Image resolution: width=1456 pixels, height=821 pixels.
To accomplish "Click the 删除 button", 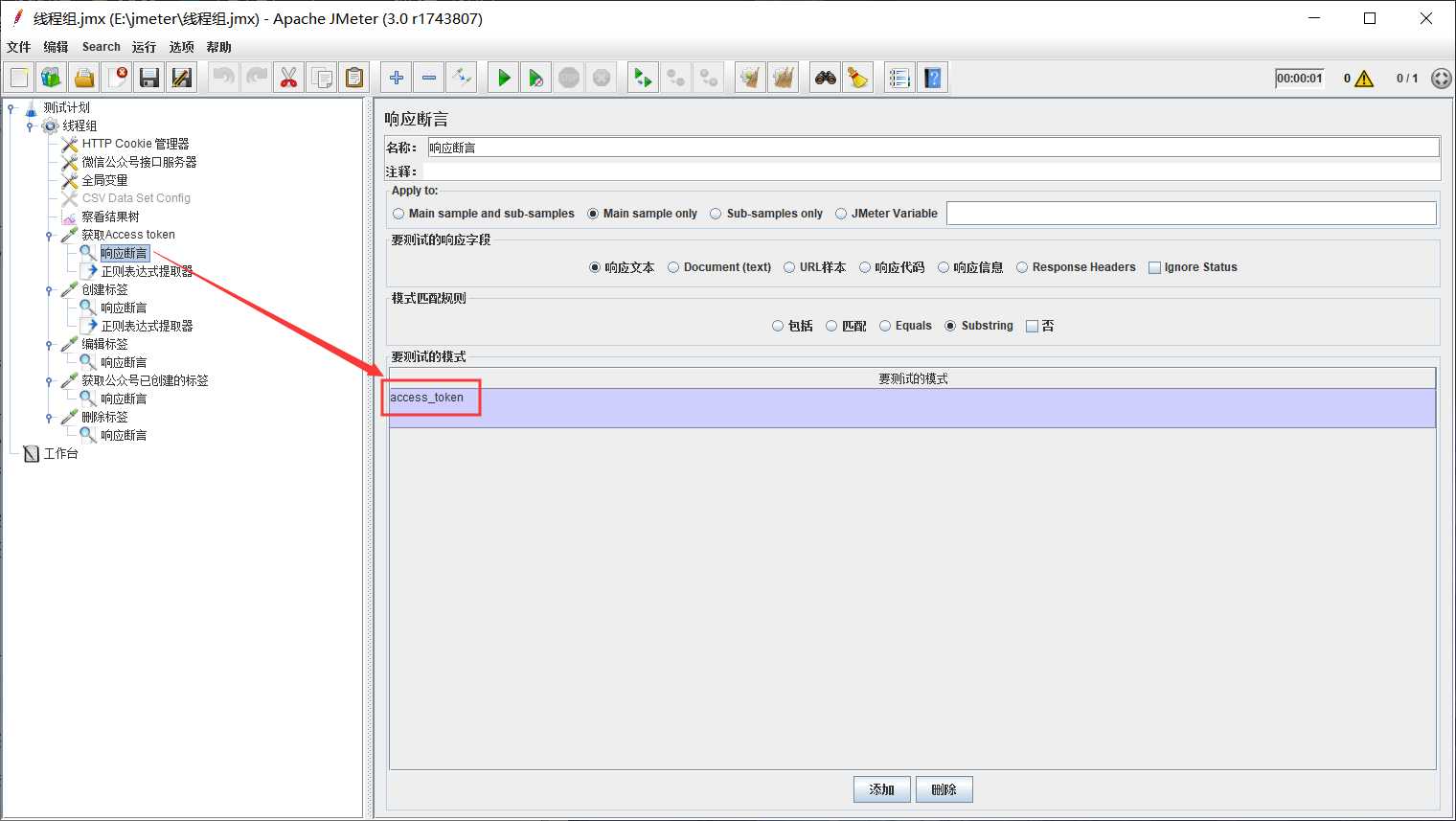I will pos(944,789).
